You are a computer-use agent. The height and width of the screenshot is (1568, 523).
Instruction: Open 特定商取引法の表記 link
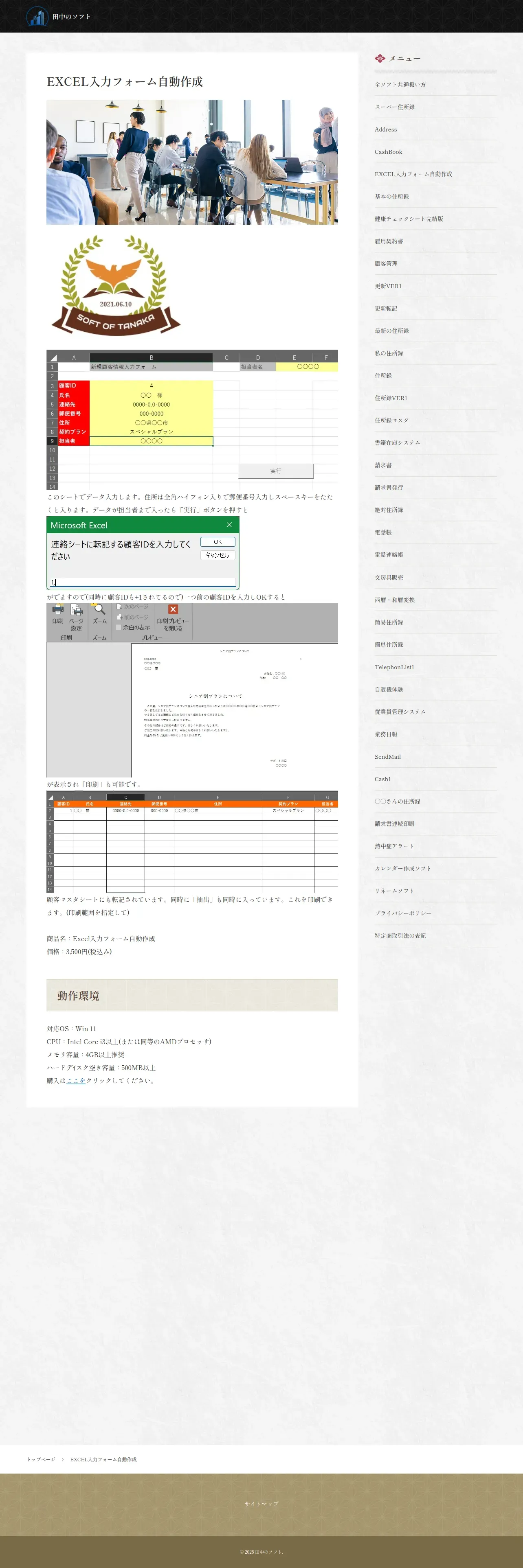400,935
